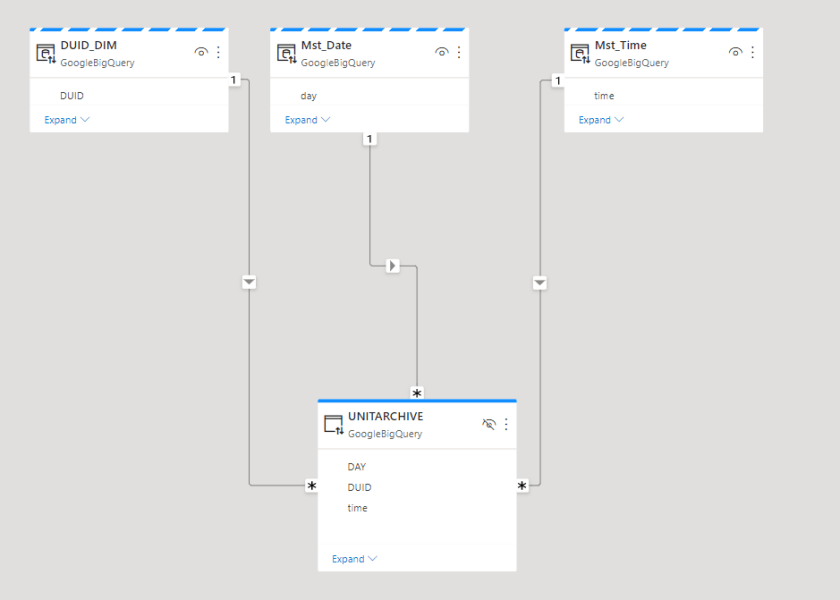Hide the DUID_DIM table using its eye icon
840x600 pixels.
201,51
